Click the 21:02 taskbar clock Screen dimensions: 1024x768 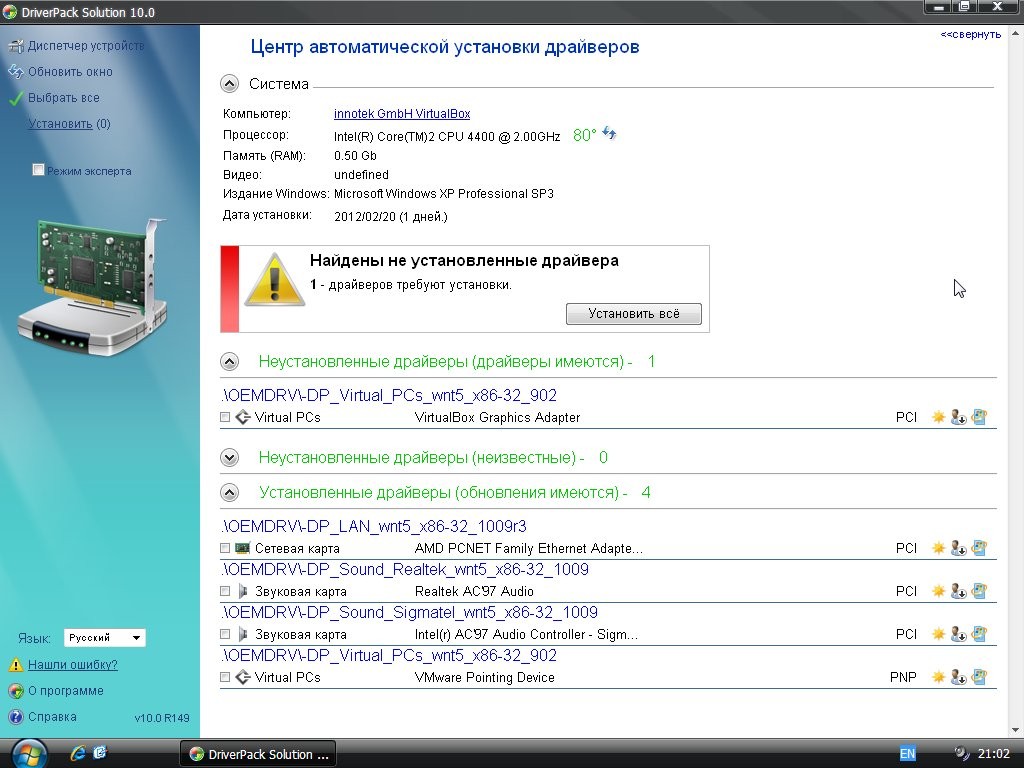point(993,754)
